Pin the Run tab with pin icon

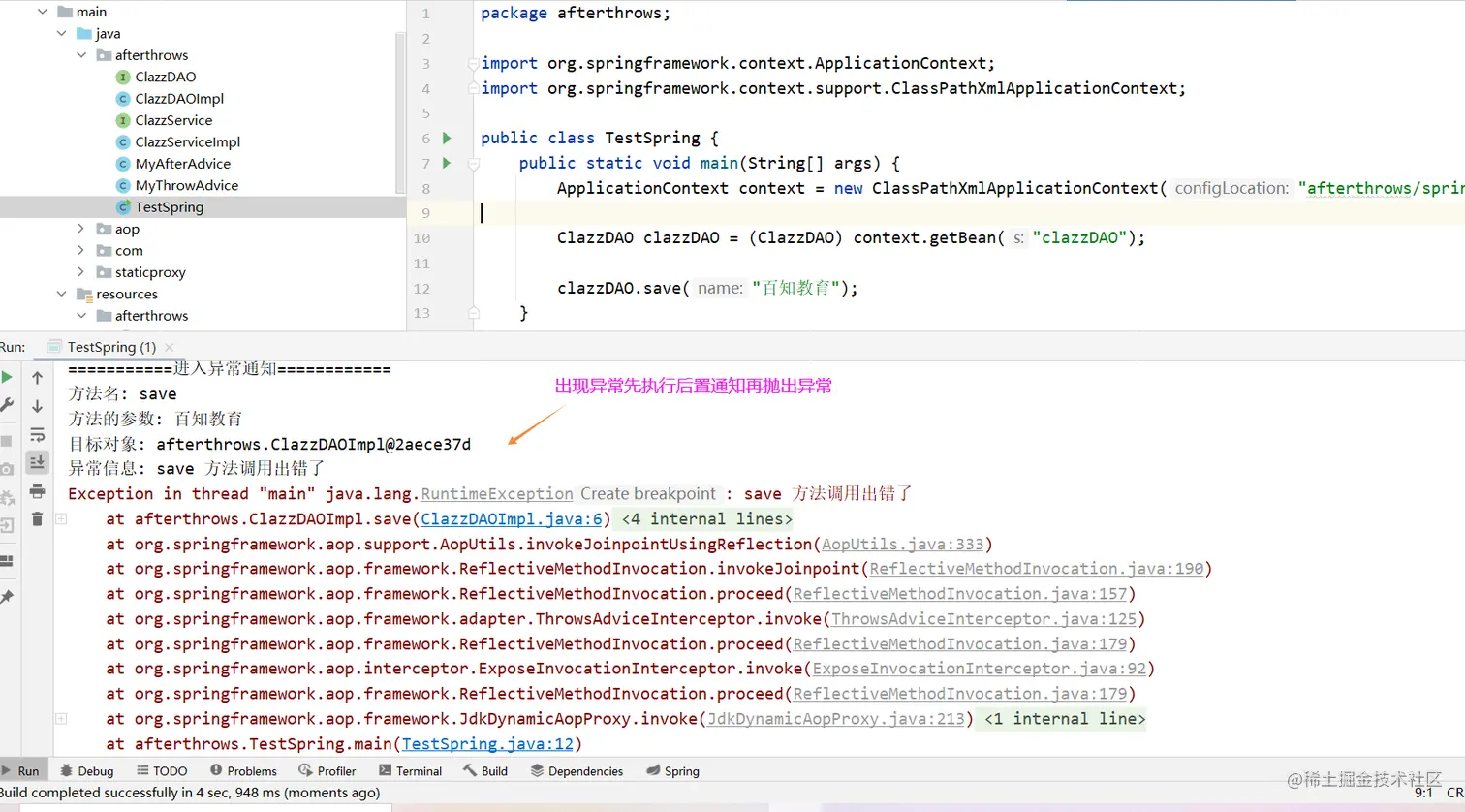coord(7,597)
